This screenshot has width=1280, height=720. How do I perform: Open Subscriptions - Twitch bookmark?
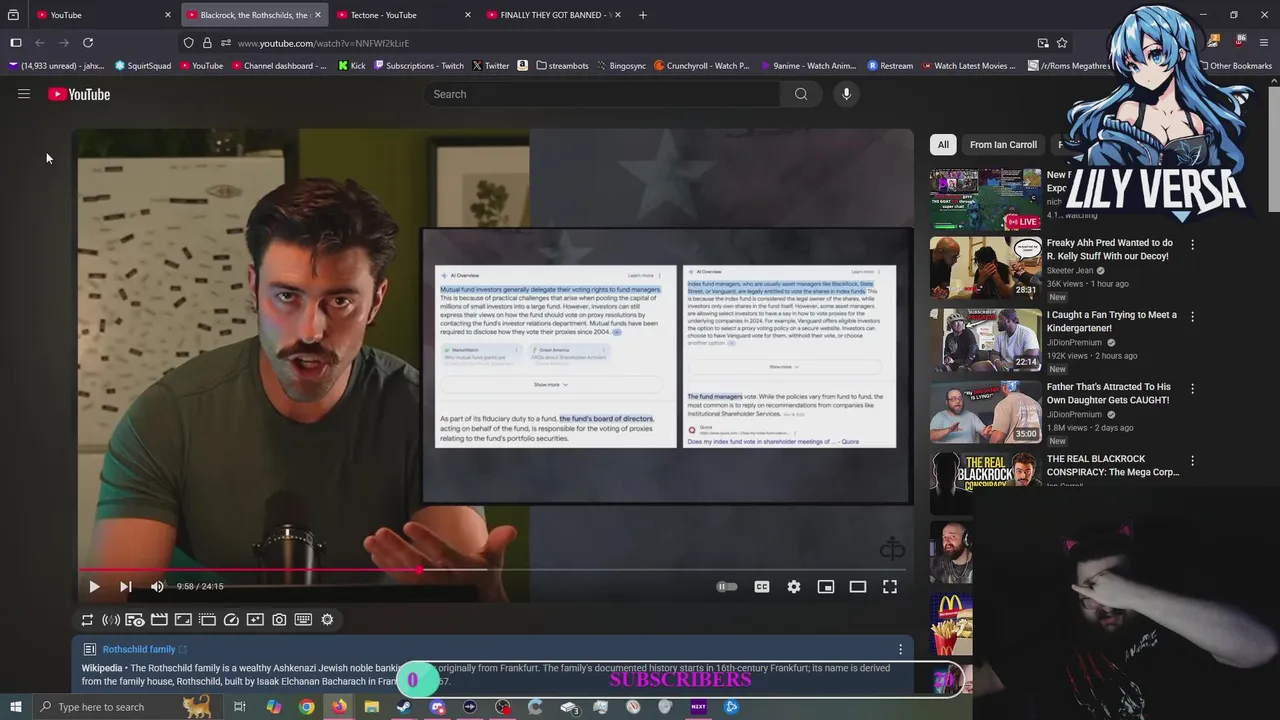click(418, 66)
